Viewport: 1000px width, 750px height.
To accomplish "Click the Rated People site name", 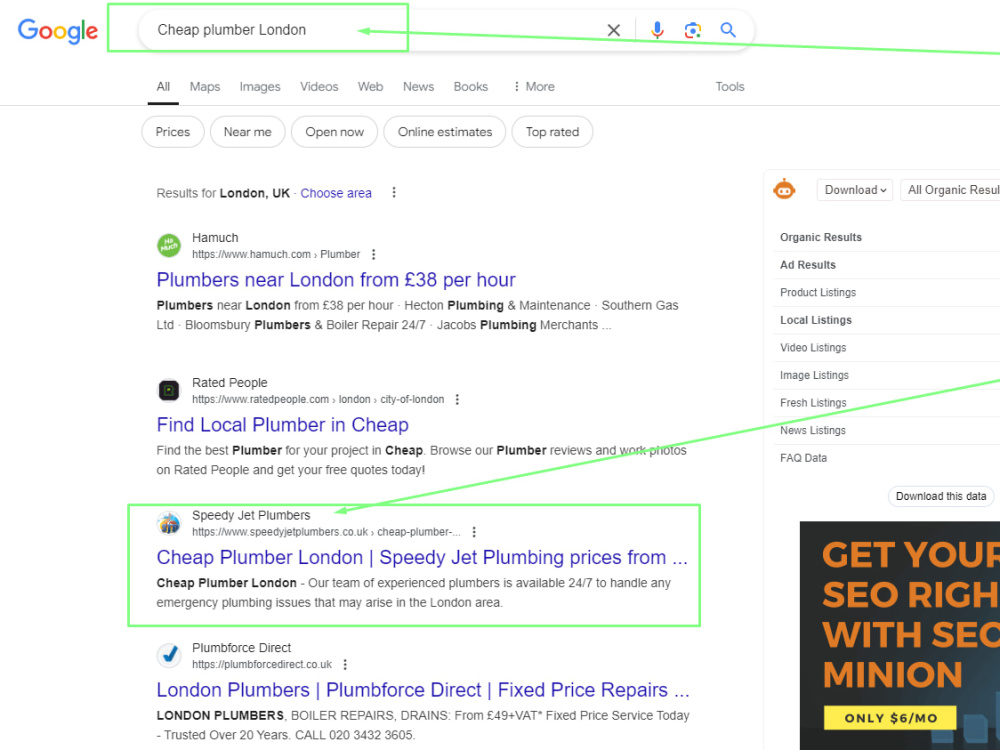I will pyautogui.click(x=230, y=383).
